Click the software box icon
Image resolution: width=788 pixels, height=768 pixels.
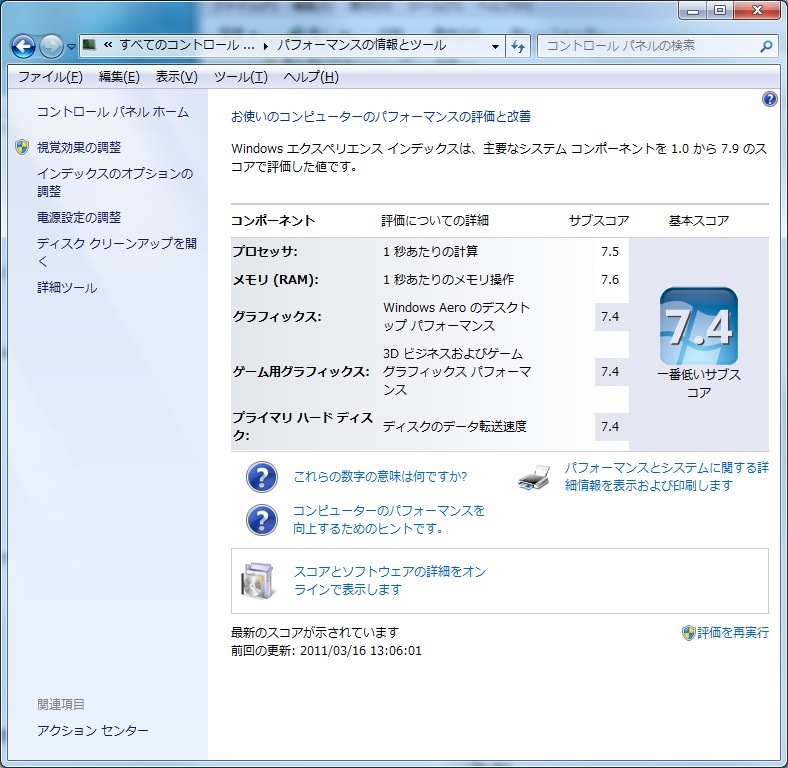(x=258, y=581)
